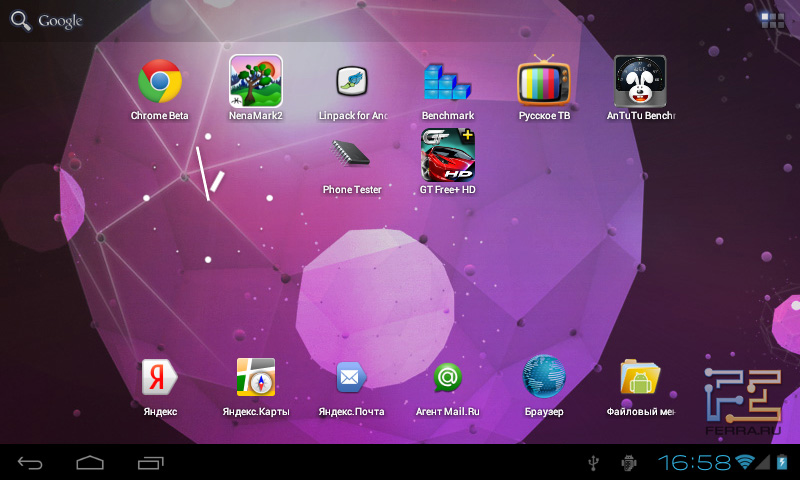Image resolution: width=800 pixels, height=480 pixels.
Task: Launch AnTuTu Benchmark app
Action: [640, 82]
